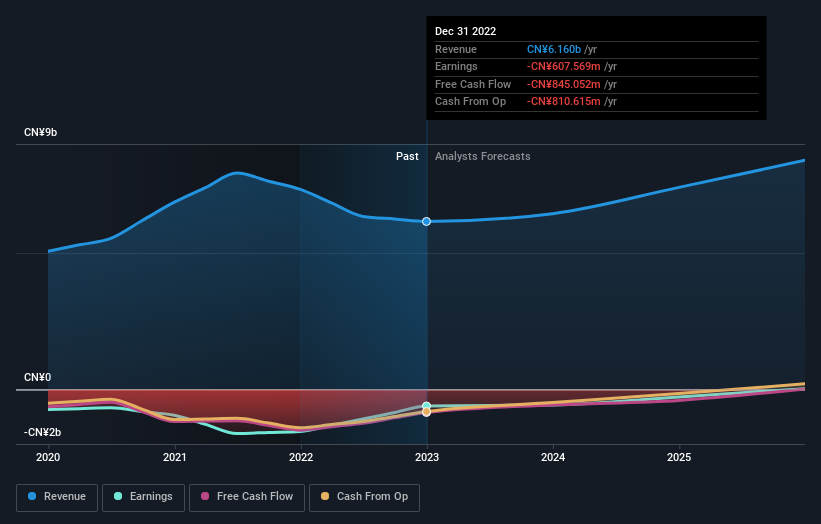This screenshot has height=524, width=821.
Task: Click the 2020 x-axis label
Action: click(x=48, y=458)
